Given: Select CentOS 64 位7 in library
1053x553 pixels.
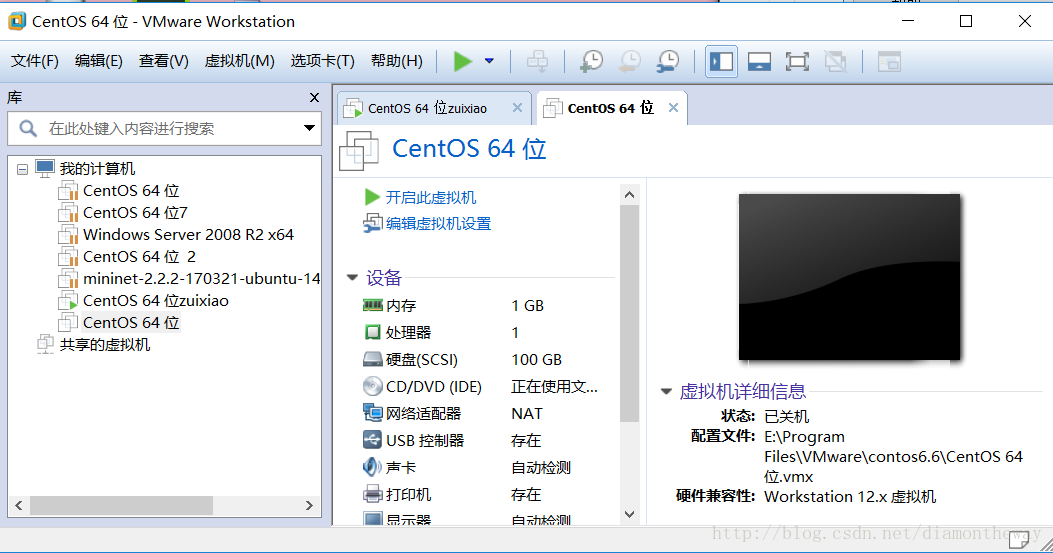Looking at the screenshot, I should pyautogui.click(x=135, y=213).
